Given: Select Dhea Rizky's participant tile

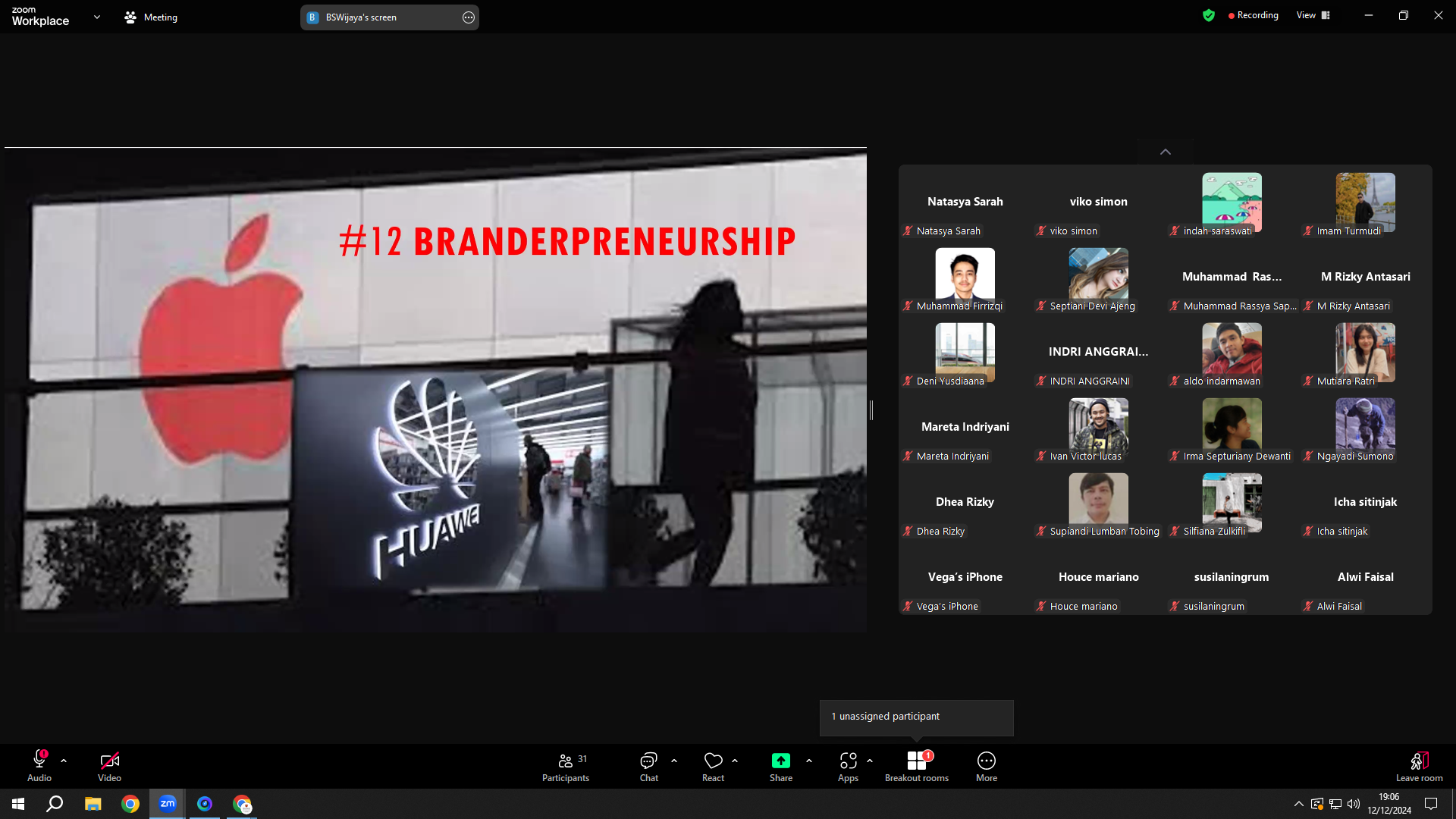Looking at the screenshot, I should [965, 502].
